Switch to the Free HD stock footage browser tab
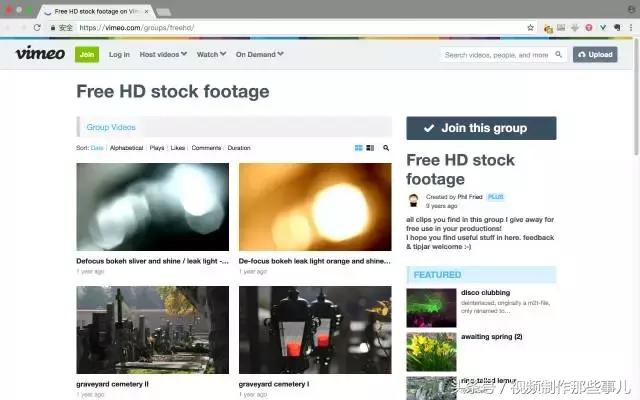 (92, 9)
